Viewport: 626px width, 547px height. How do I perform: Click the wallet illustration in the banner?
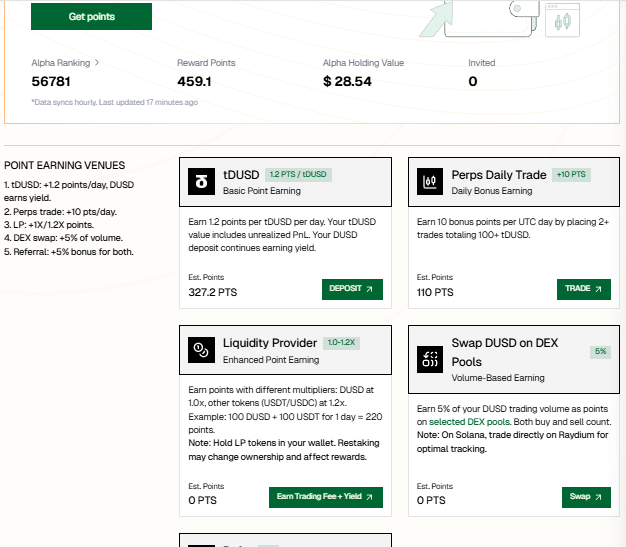pyautogui.click(x=491, y=18)
